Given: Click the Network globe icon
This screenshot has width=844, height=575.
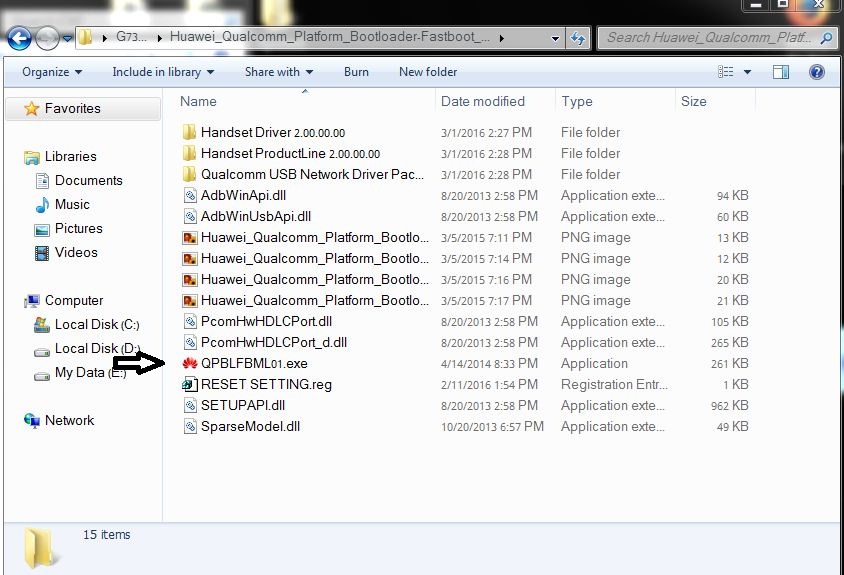Looking at the screenshot, I should [x=32, y=420].
